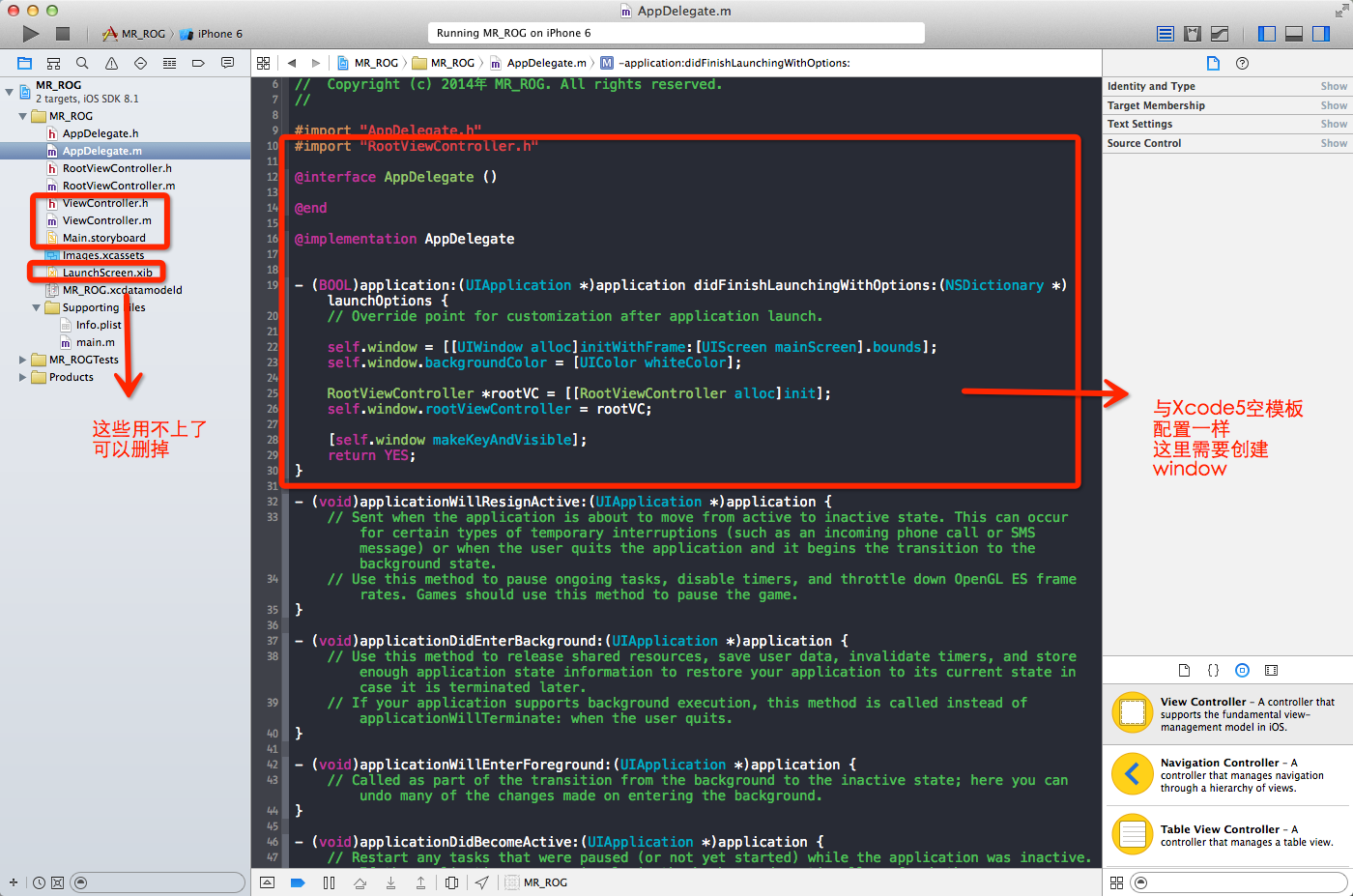
Task: Toggle the utilities panel visibility
Action: [1321, 34]
